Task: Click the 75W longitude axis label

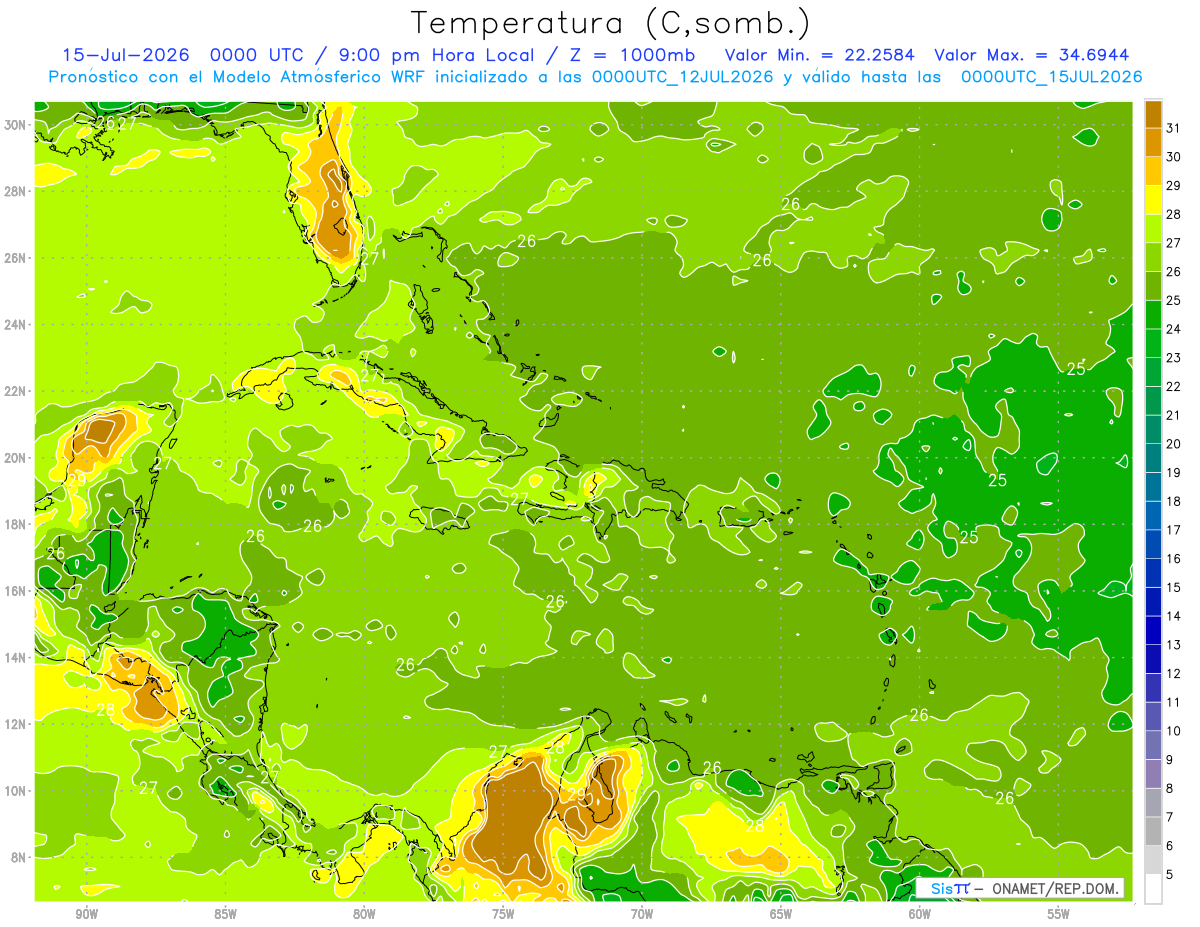Action: pos(503,913)
